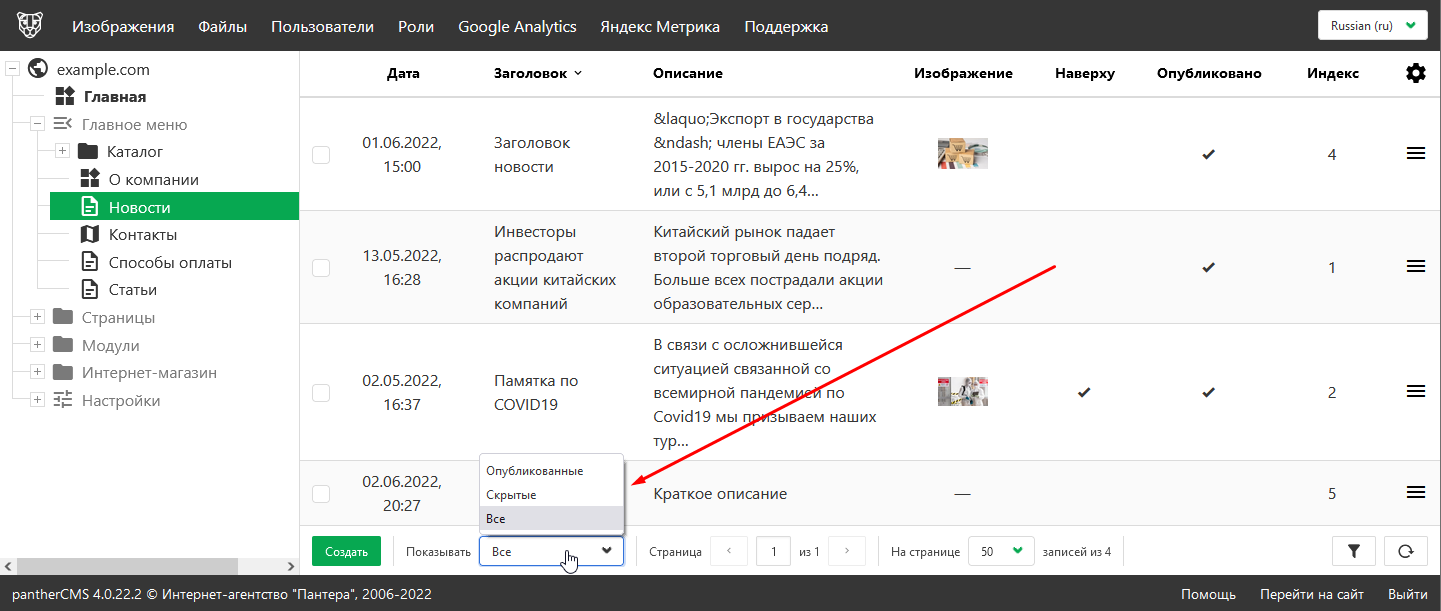1441x611 pixels.
Task: Click the filter funnel icon
Action: tap(1354, 551)
